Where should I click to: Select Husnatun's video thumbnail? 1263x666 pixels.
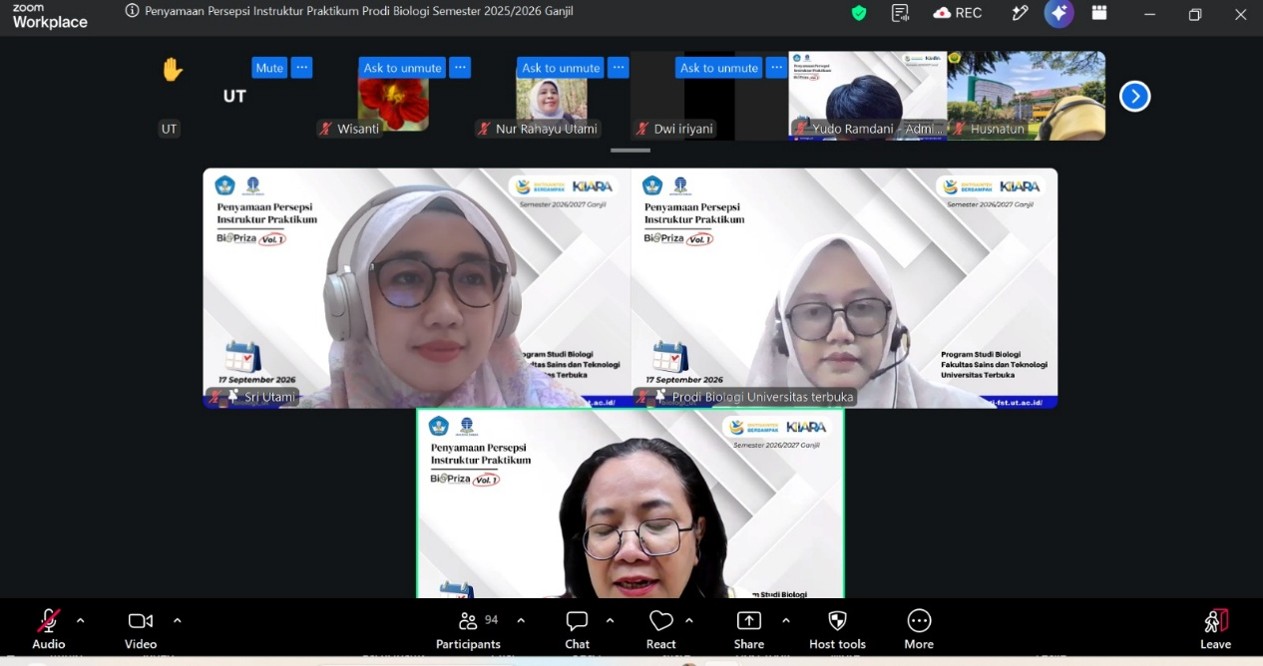click(x=1026, y=96)
